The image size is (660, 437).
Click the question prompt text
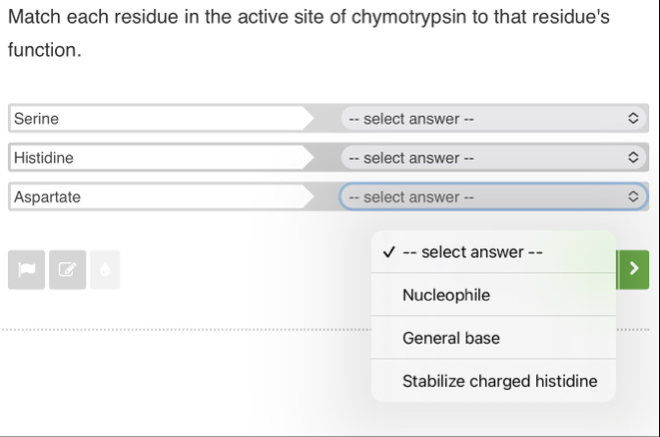(x=309, y=19)
